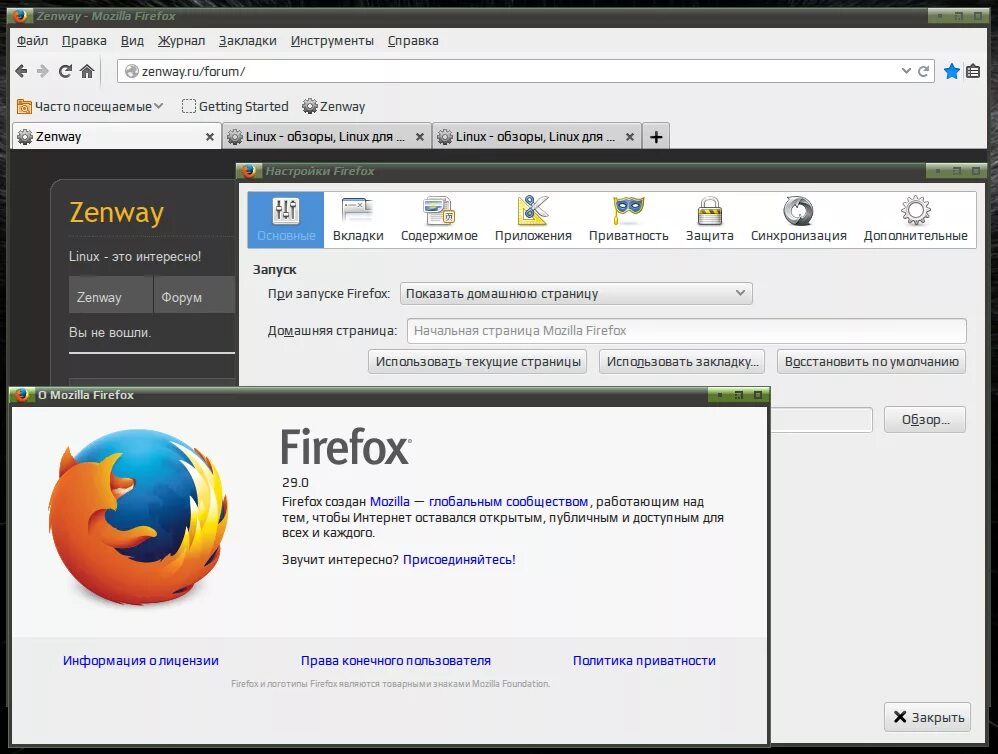Close the first Zenway tab
998x754 pixels.
pyautogui.click(x=209, y=137)
